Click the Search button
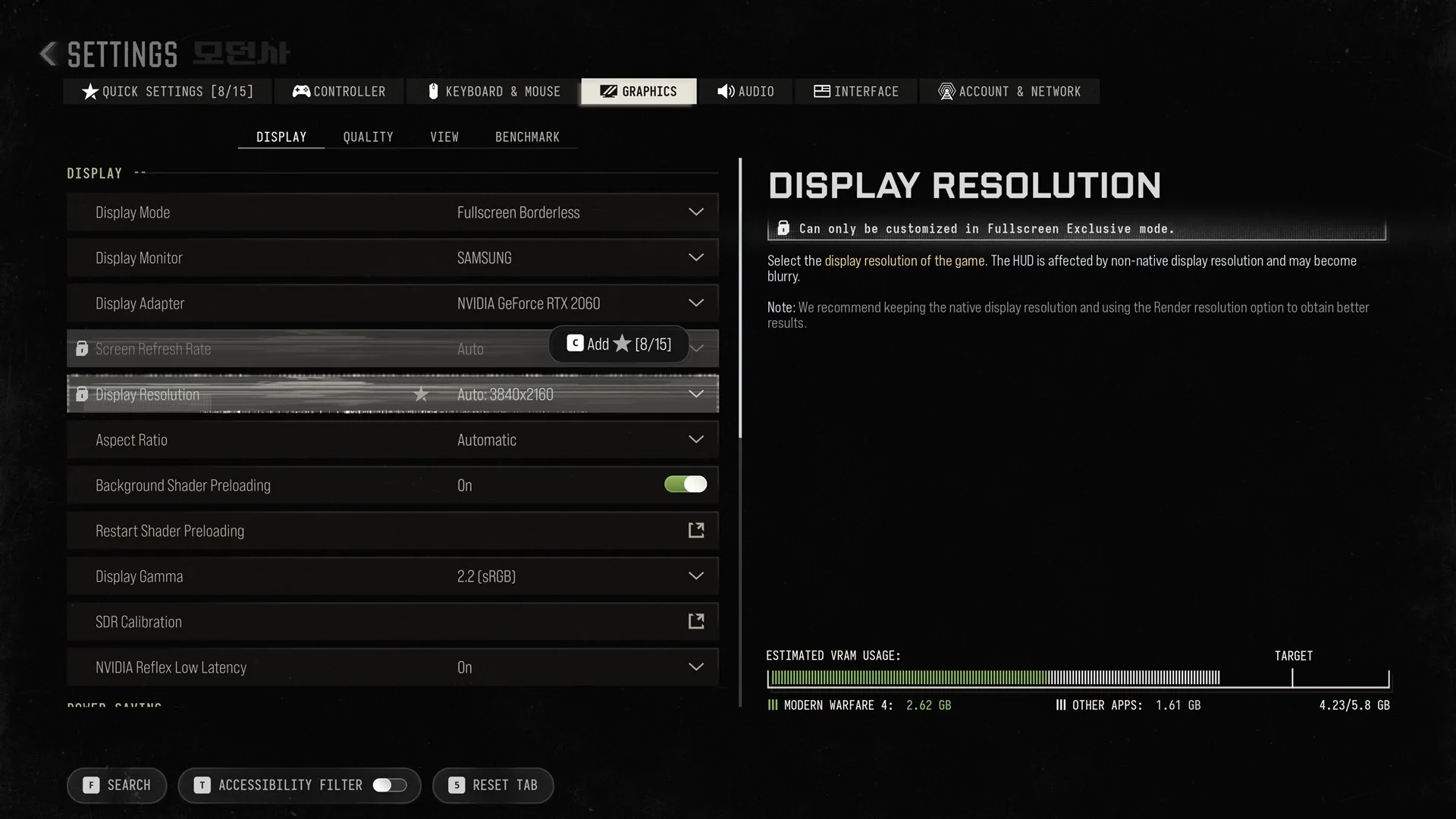Viewport: 1456px width, 819px height. point(117,785)
